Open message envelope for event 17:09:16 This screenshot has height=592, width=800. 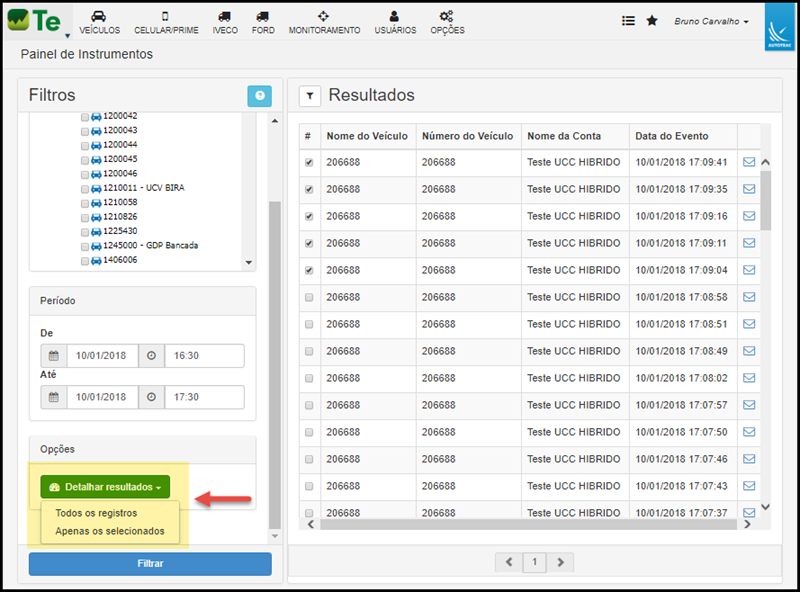(x=748, y=216)
